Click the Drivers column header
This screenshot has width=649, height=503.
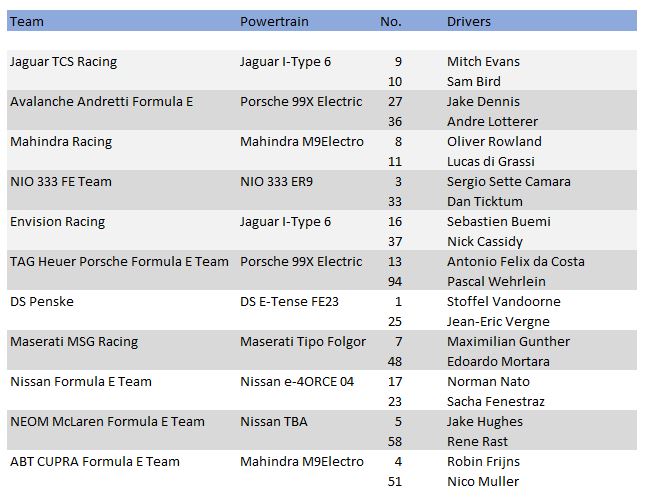point(469,21)
